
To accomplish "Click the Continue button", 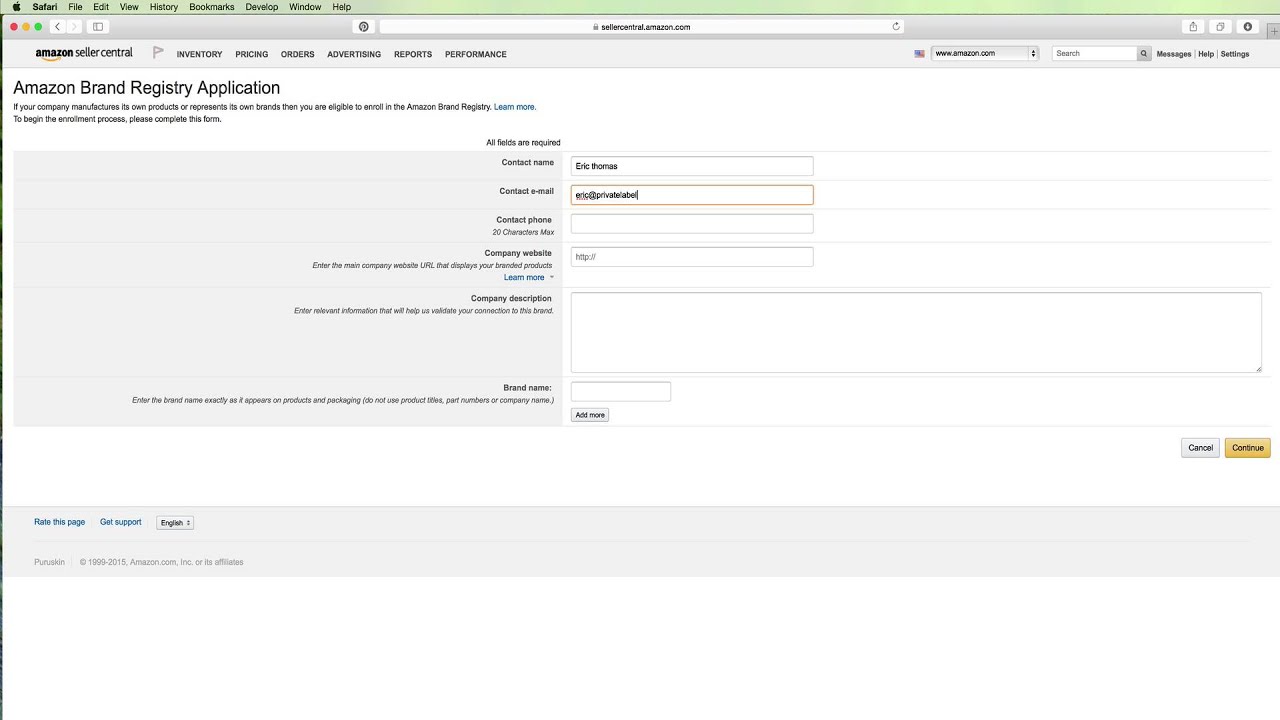I will coord(1248,448).
